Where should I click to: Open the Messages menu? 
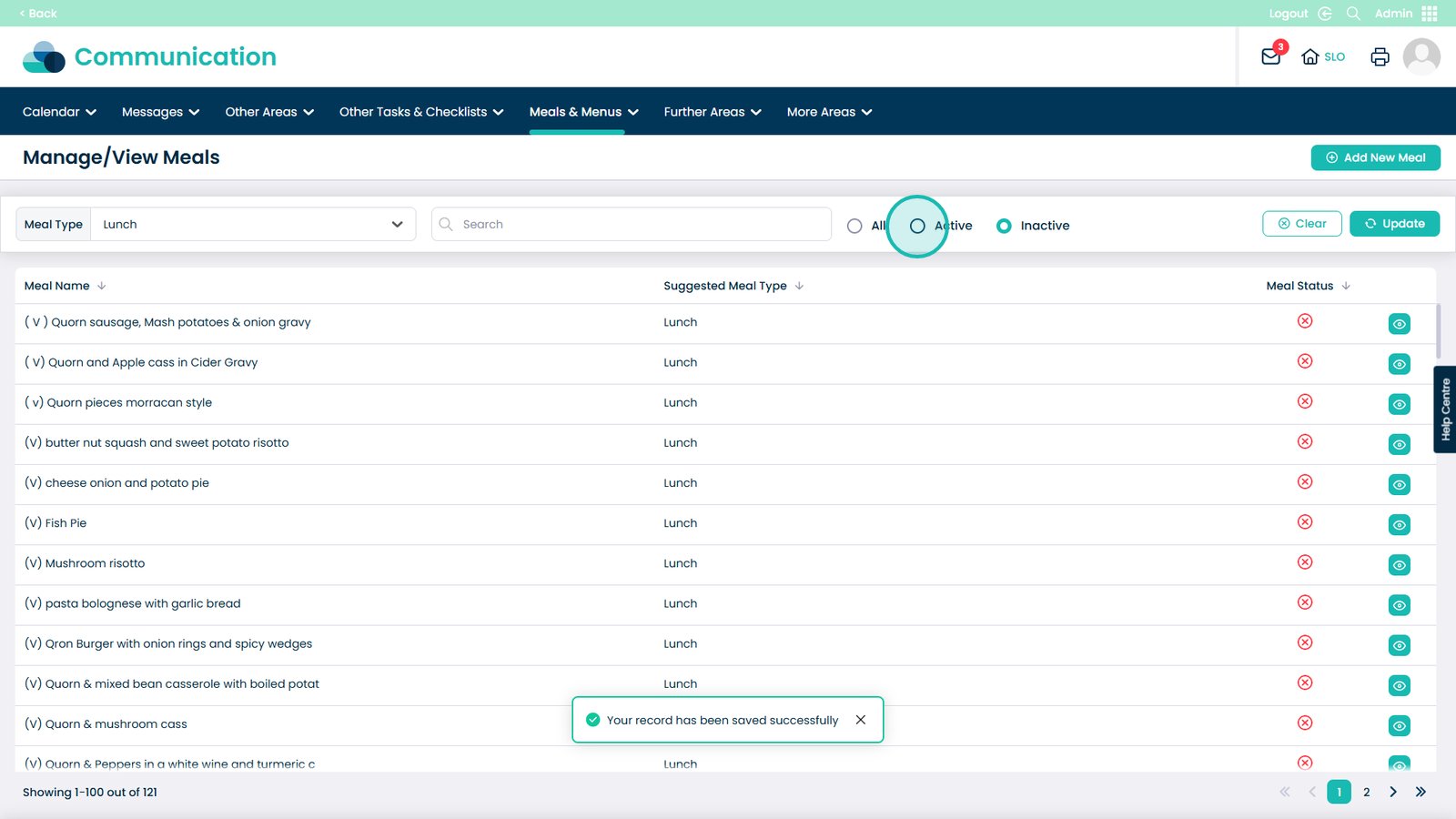click(x=160, y=112)
